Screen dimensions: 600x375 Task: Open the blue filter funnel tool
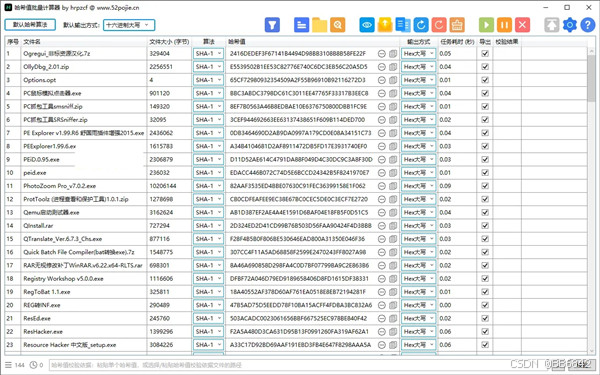(272, 25)
